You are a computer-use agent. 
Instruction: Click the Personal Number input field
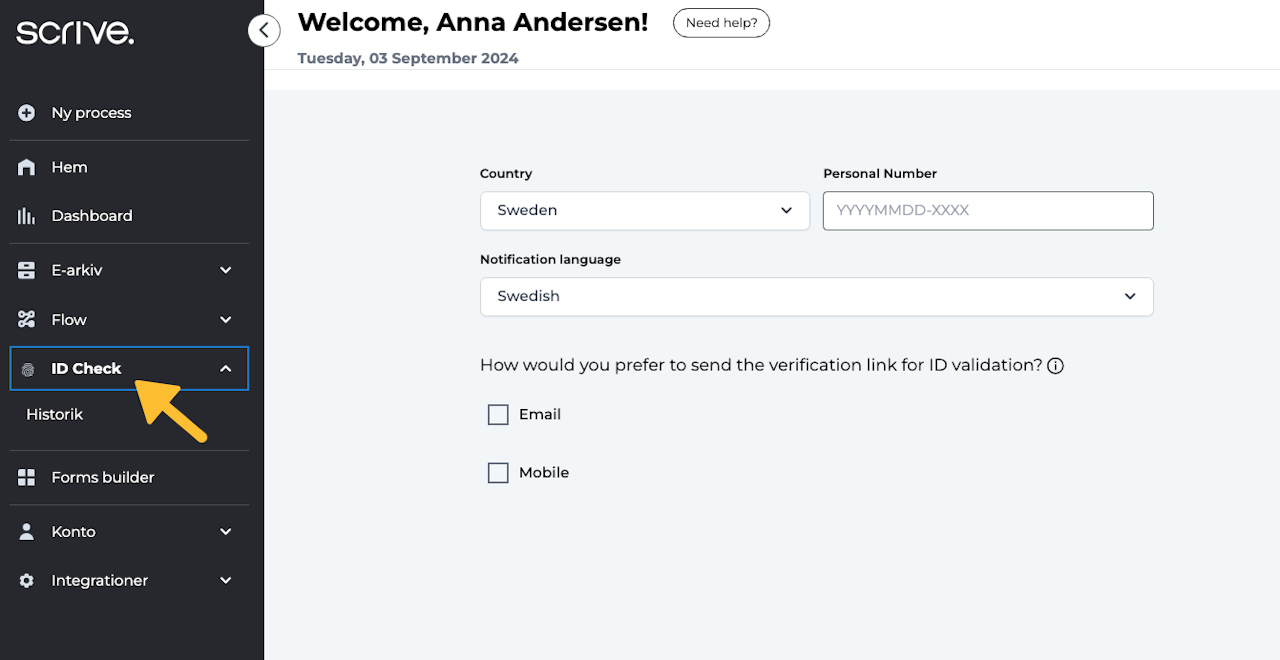pos(988,211)
